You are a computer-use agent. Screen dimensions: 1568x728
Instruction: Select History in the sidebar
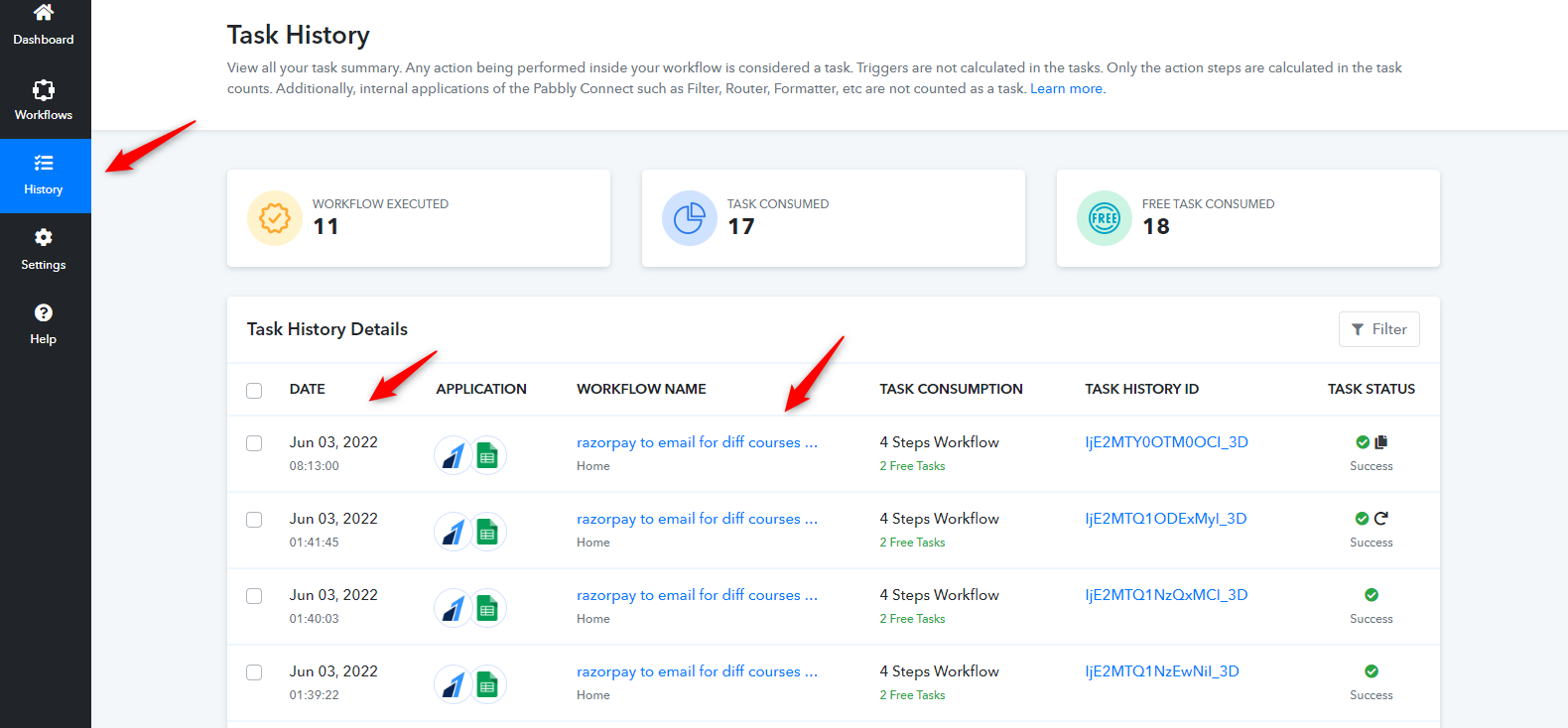(44, 175)
